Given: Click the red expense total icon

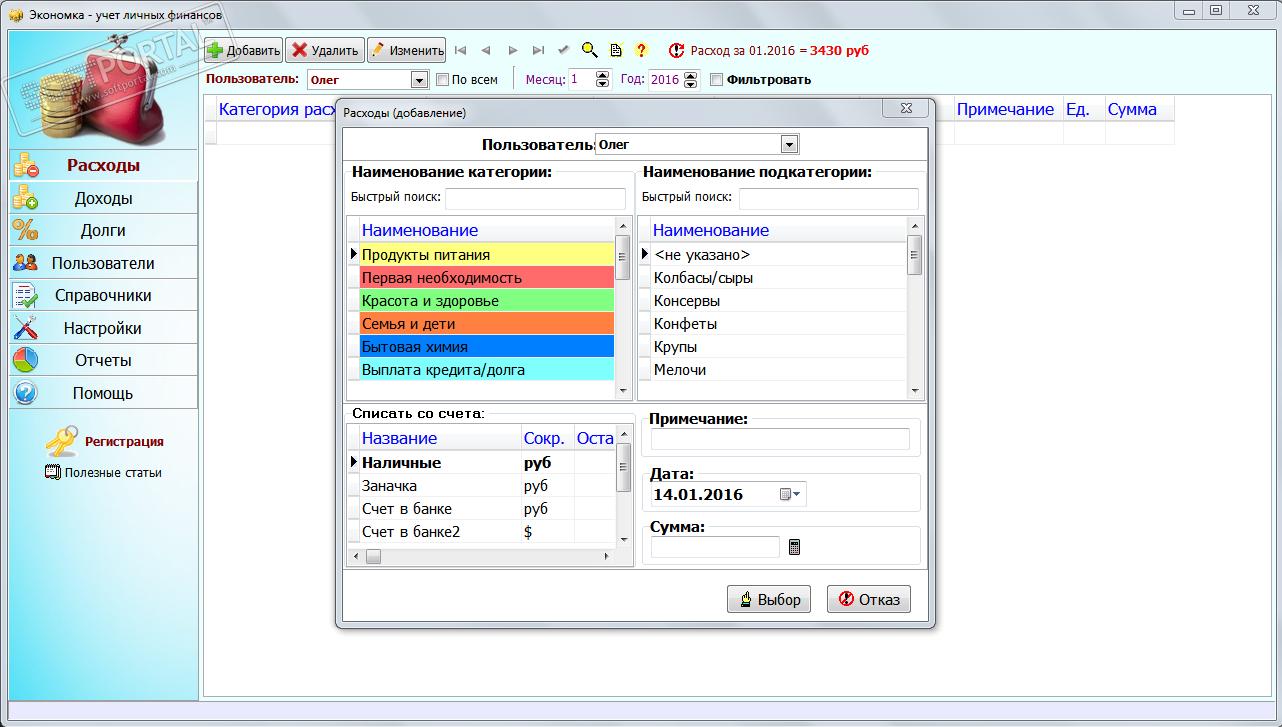Looking at the screenshot, I should (677, 50).
